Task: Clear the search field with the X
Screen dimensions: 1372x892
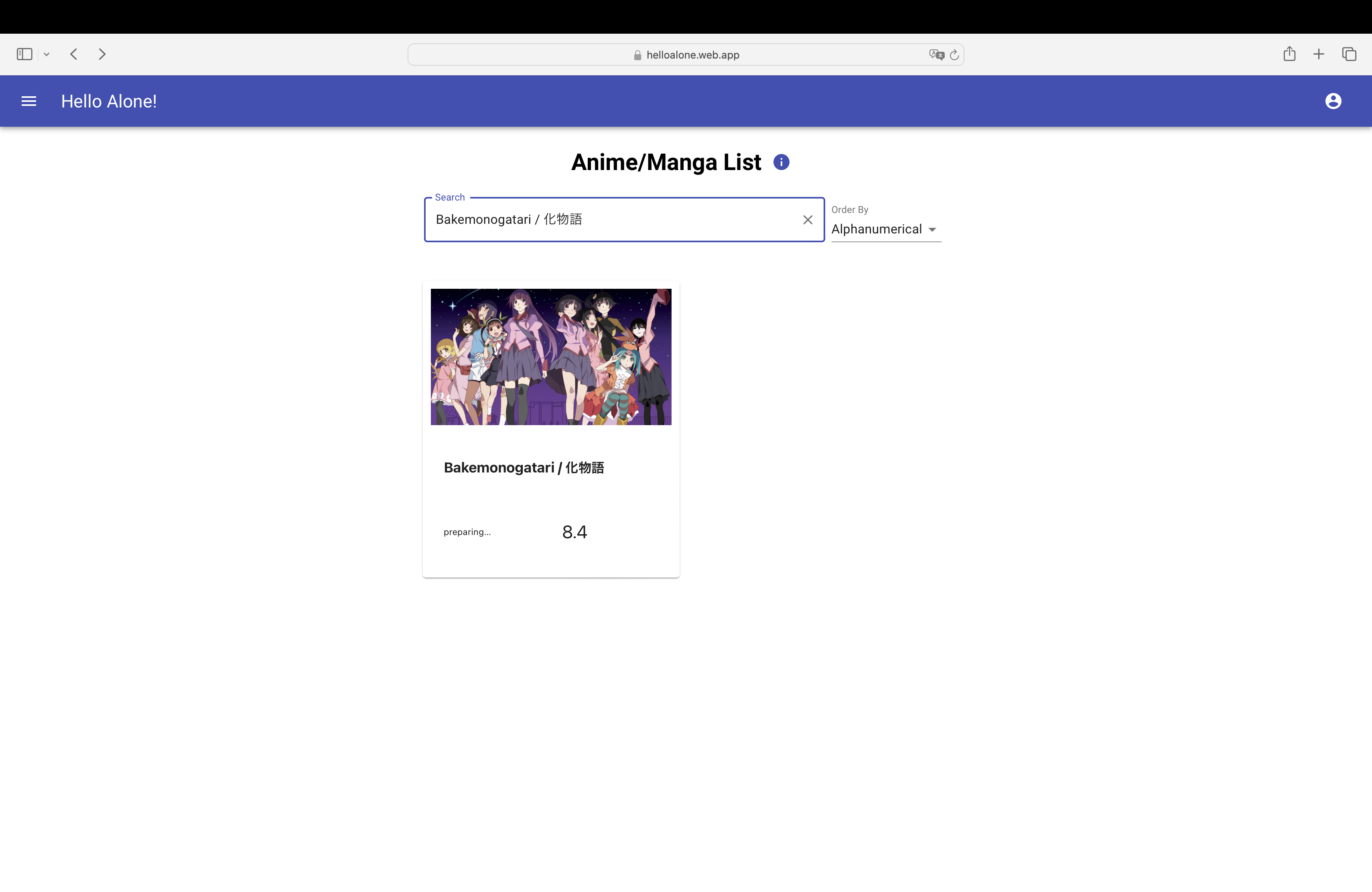Action: 808,219
